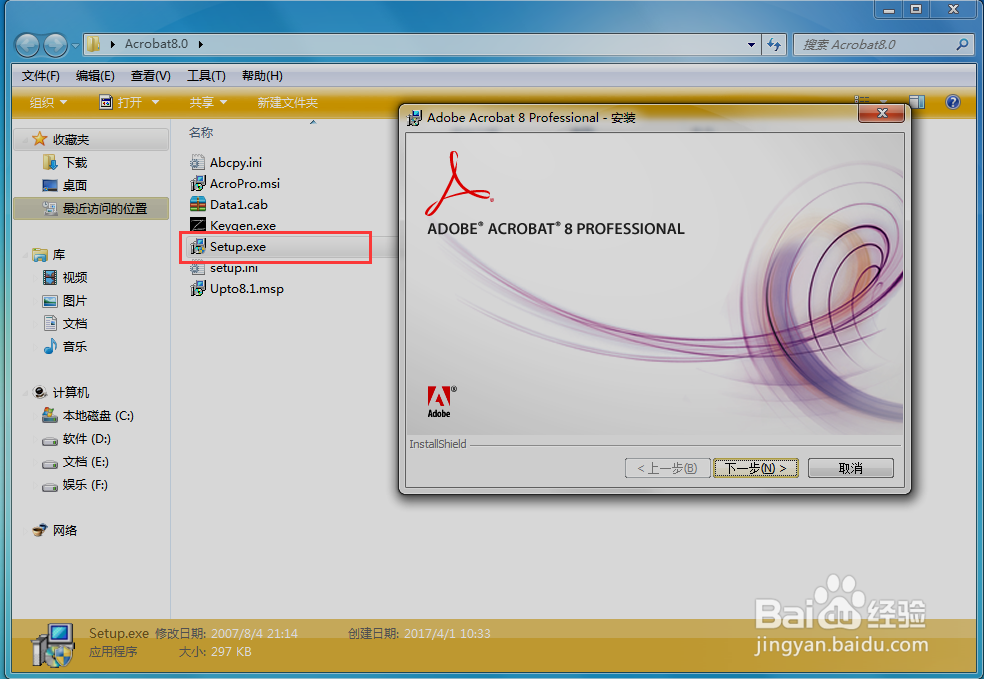Click the AcroPro.msi file icon
This screenshot has height=679, width=984.
198,183
